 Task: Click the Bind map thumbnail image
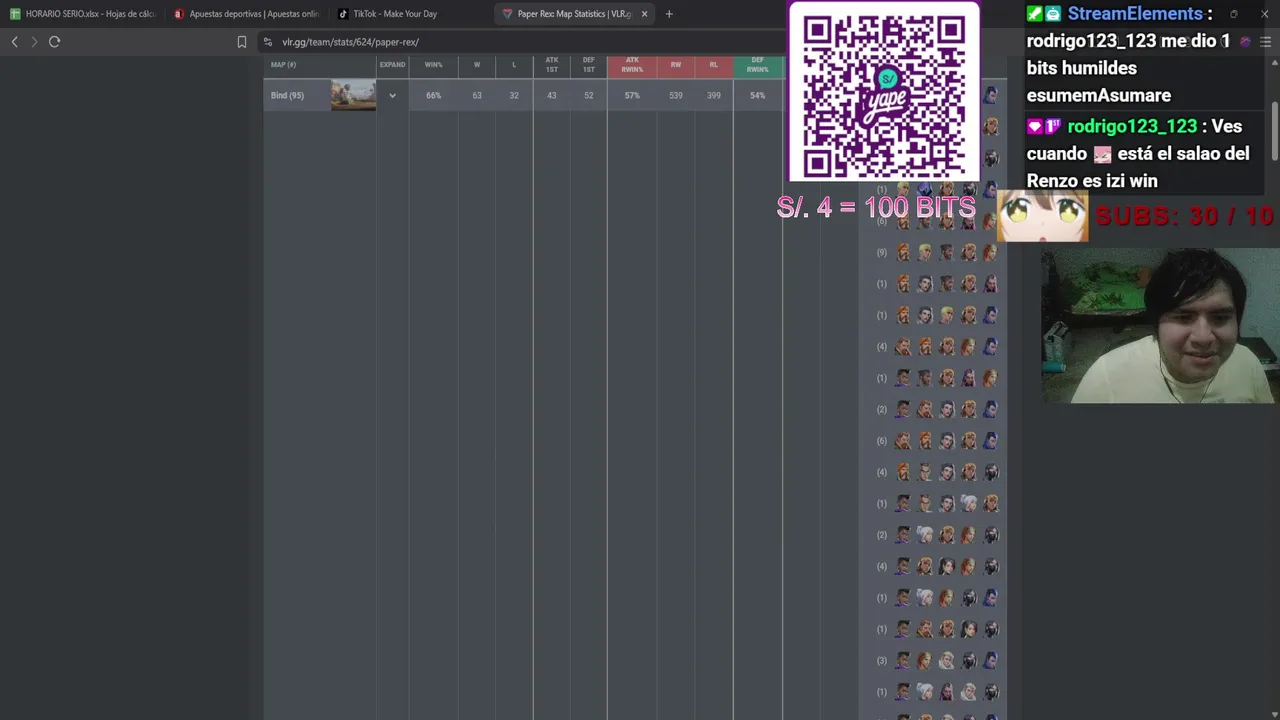(x=353, y=95)
